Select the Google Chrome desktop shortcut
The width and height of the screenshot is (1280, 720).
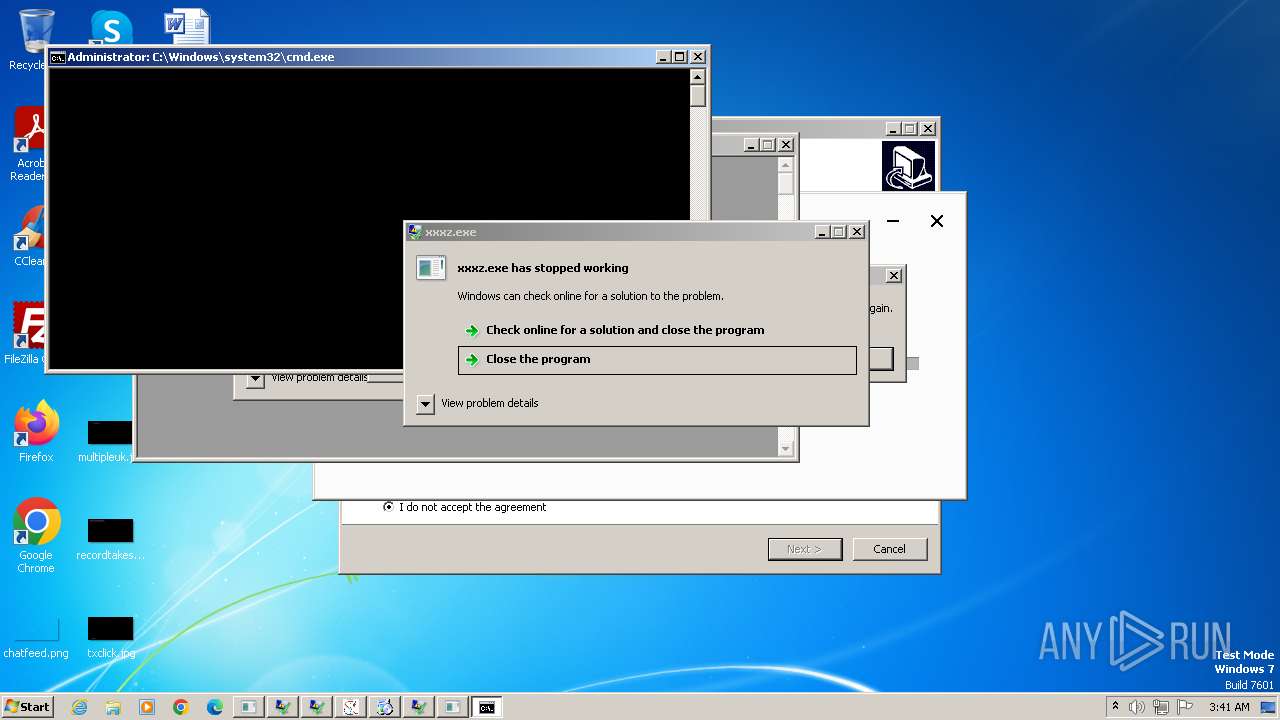(36, 536)
